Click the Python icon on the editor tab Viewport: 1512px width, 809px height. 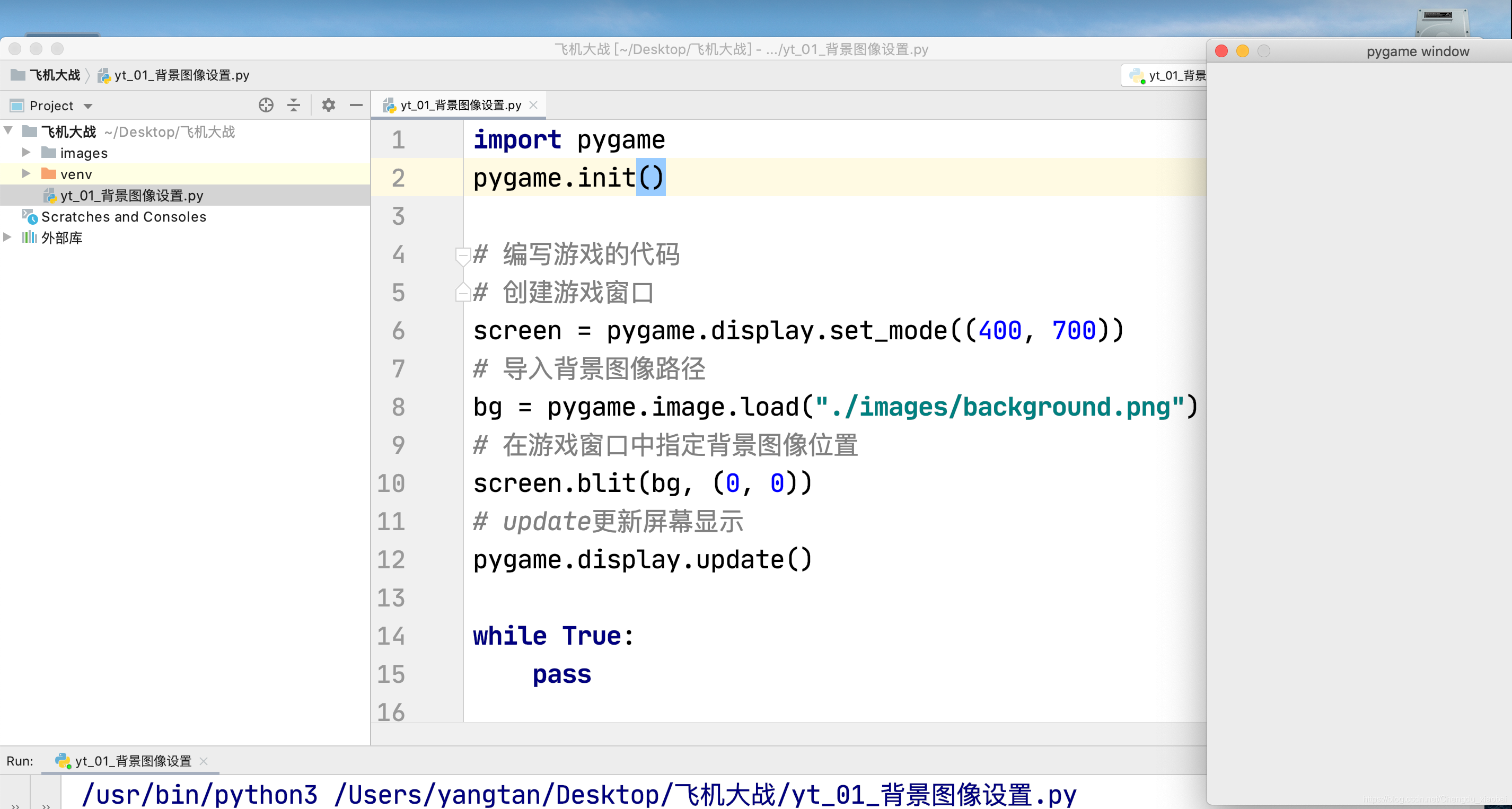[390, 105]
